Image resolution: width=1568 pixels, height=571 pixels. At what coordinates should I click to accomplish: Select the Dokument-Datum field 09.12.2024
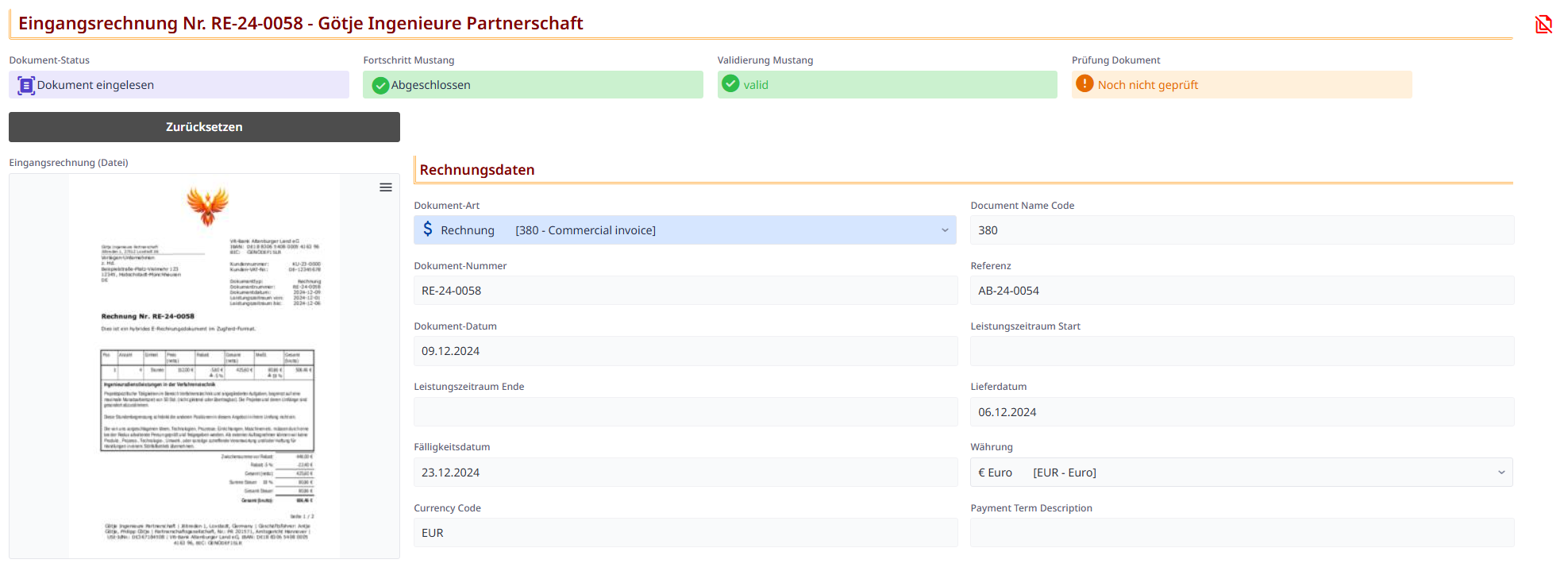(685, 351)
